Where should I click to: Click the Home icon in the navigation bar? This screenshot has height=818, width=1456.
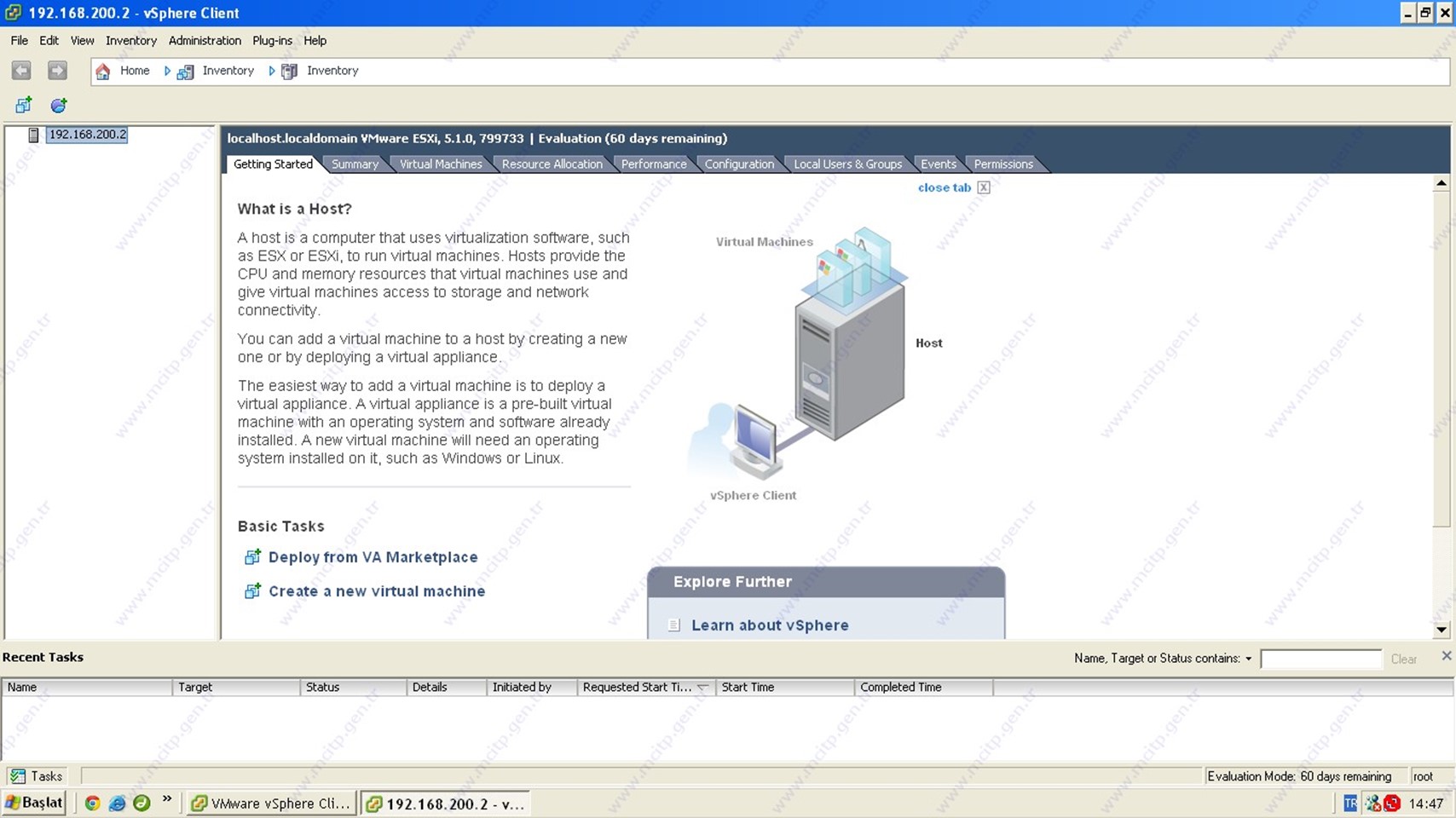click(103, 72)
